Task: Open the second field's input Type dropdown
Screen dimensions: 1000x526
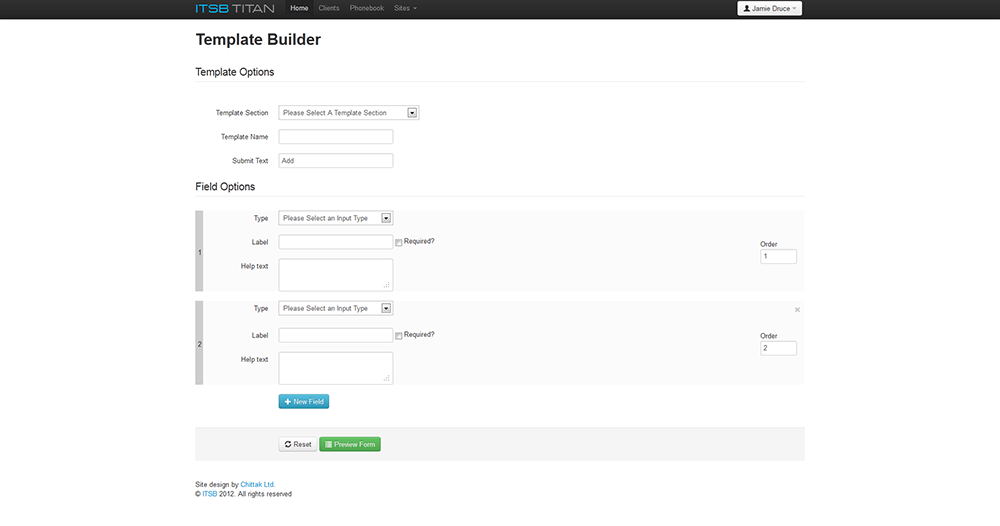Action: pos(335,309)
